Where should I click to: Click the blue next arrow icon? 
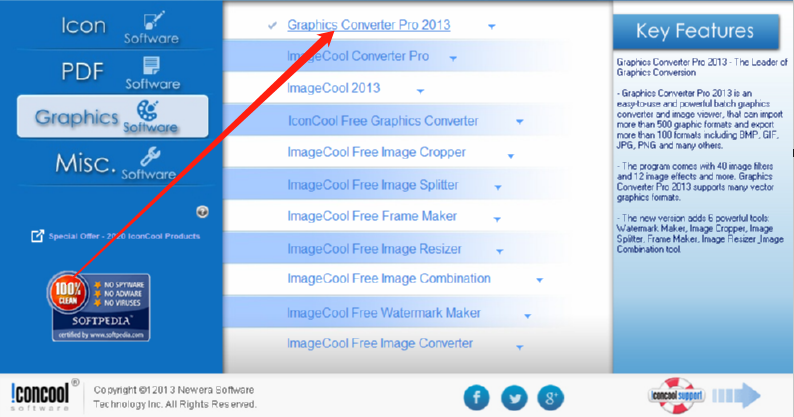point(737,396)
